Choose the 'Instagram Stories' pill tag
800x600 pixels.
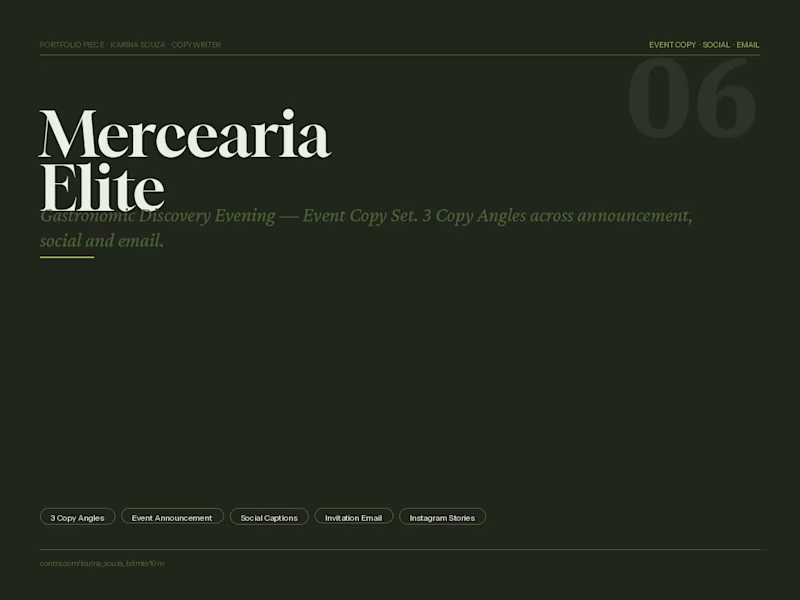pos(442,517)
